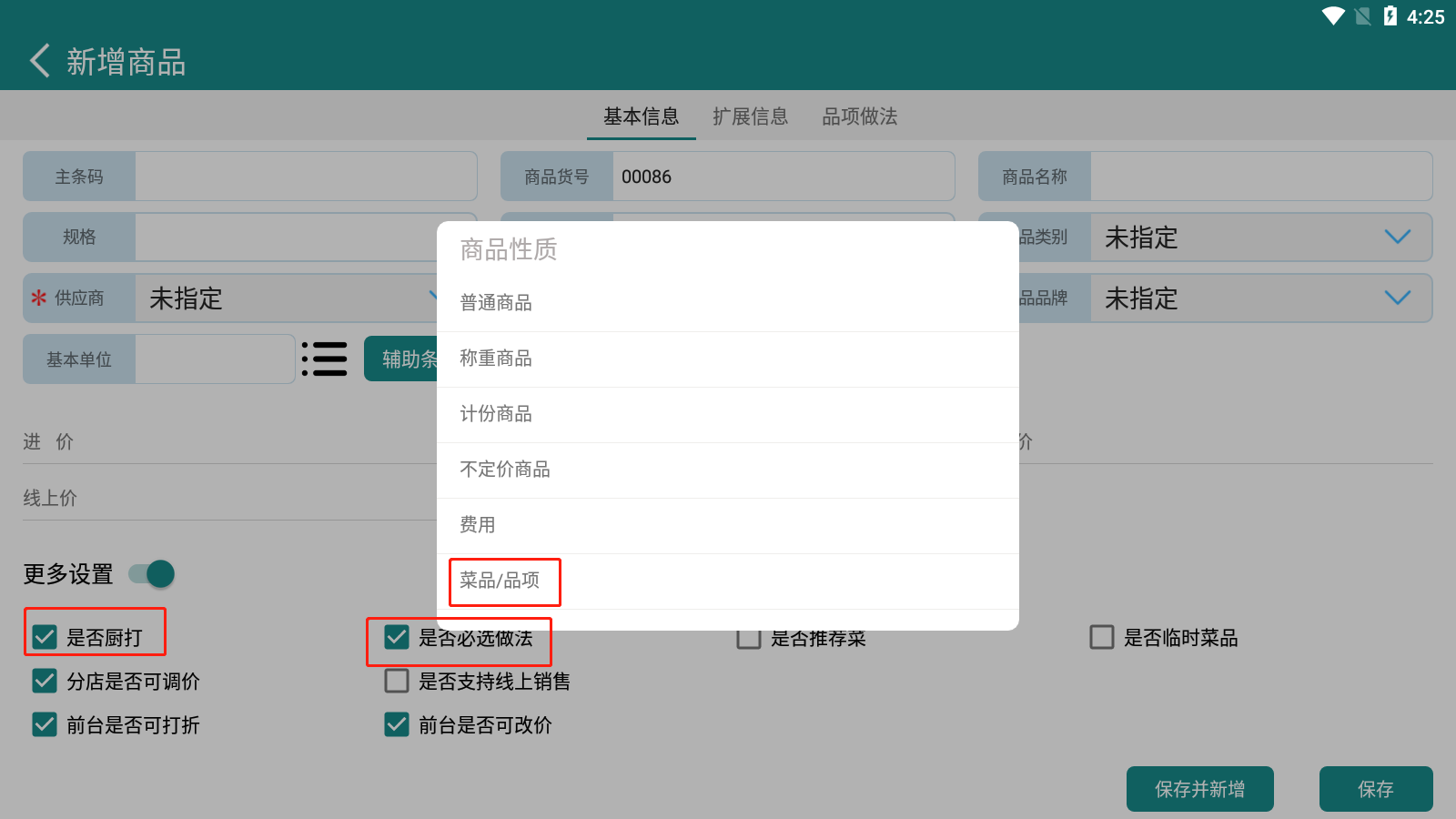Screen dimensions: 1456x819
Task: Select 菜品/品项 from the list
Action: tap(500, 581)
